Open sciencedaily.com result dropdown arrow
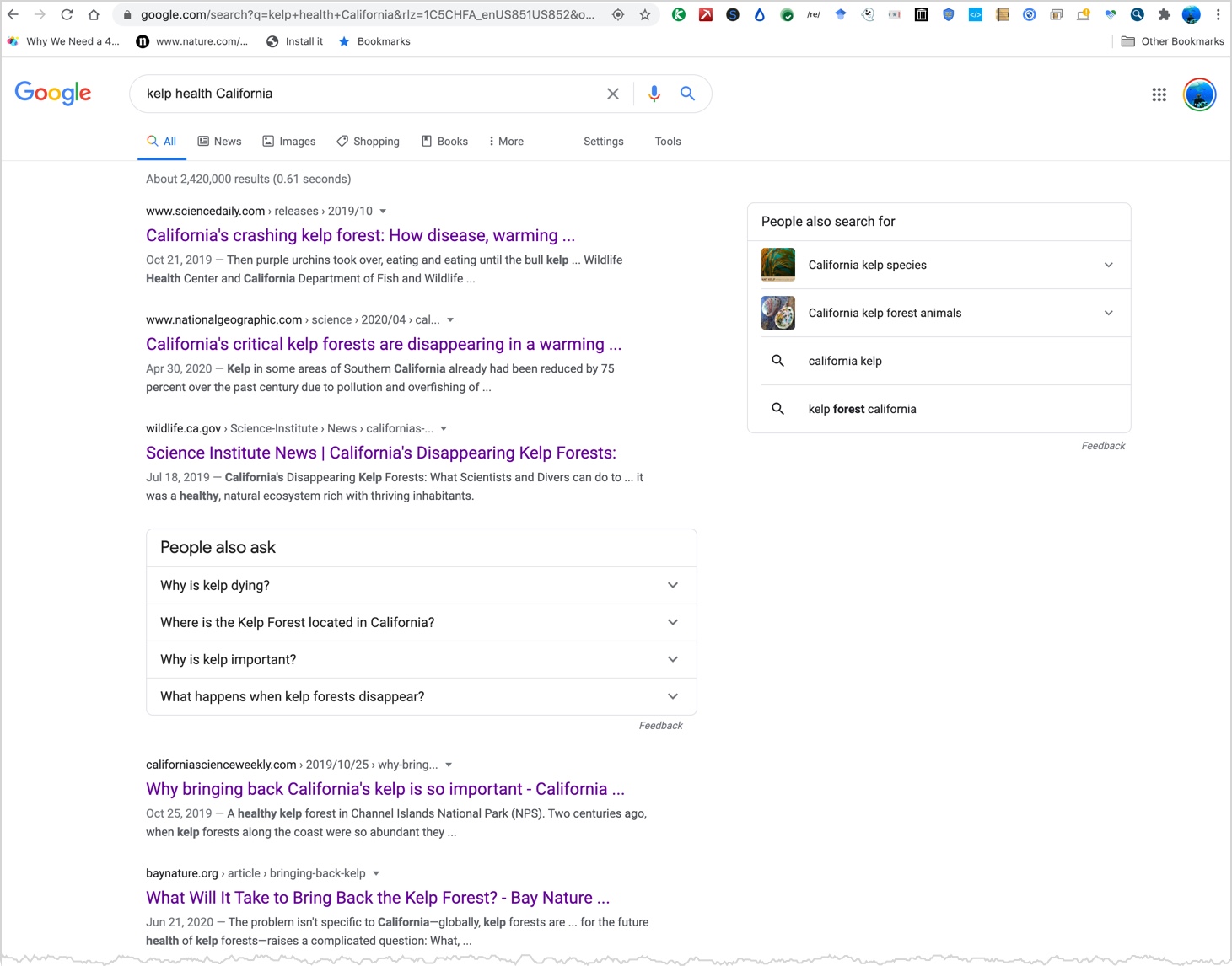The height and width of the screenshot is (966, 1232). (x=383, y=212)
